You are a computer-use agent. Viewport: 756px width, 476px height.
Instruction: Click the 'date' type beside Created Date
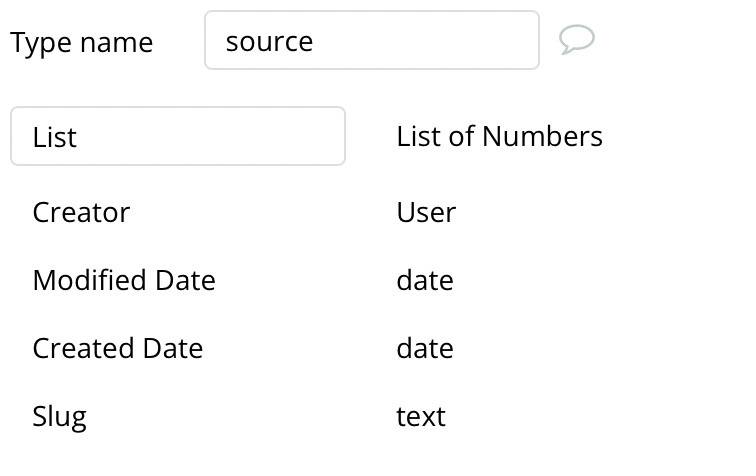pyautogui.click(x=425, y=348)
